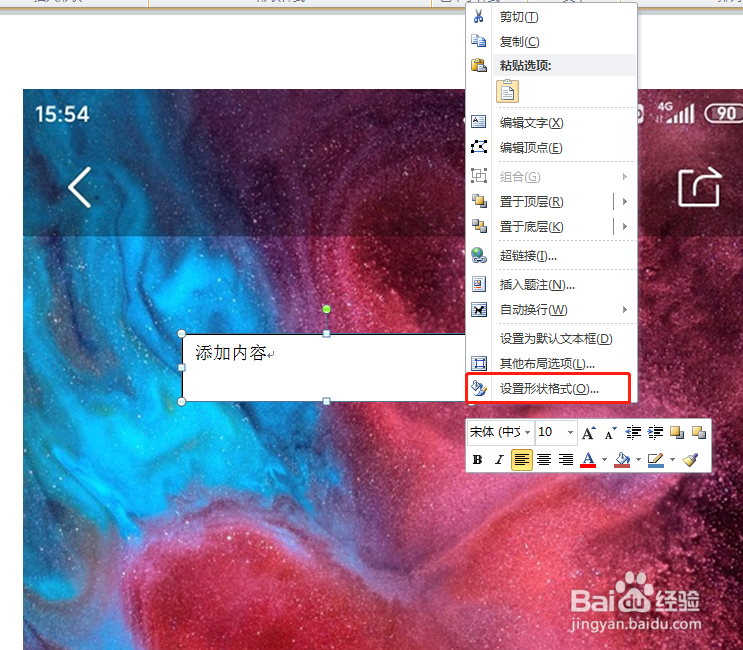Expand Bring to Front submenu arrow
The image size is (743, 650).
tap(625, 201)
